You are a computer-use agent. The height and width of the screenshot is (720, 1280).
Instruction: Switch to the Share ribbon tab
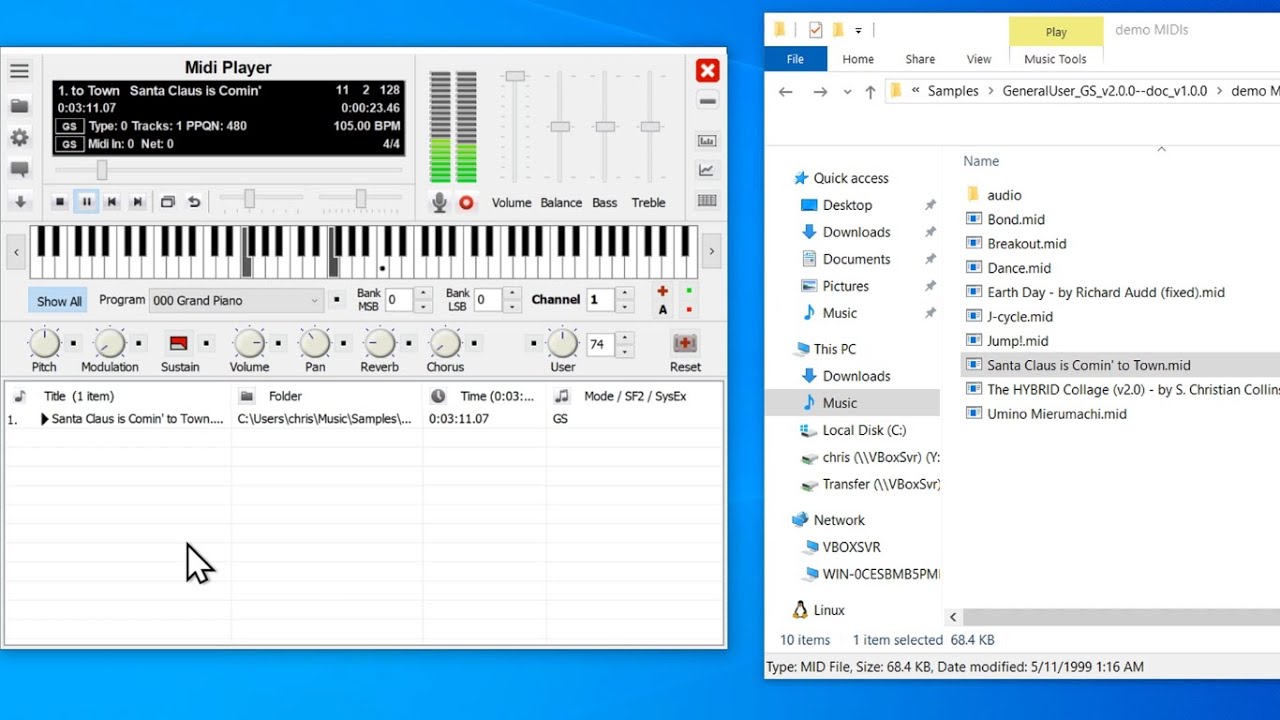[x=920, y=59]
